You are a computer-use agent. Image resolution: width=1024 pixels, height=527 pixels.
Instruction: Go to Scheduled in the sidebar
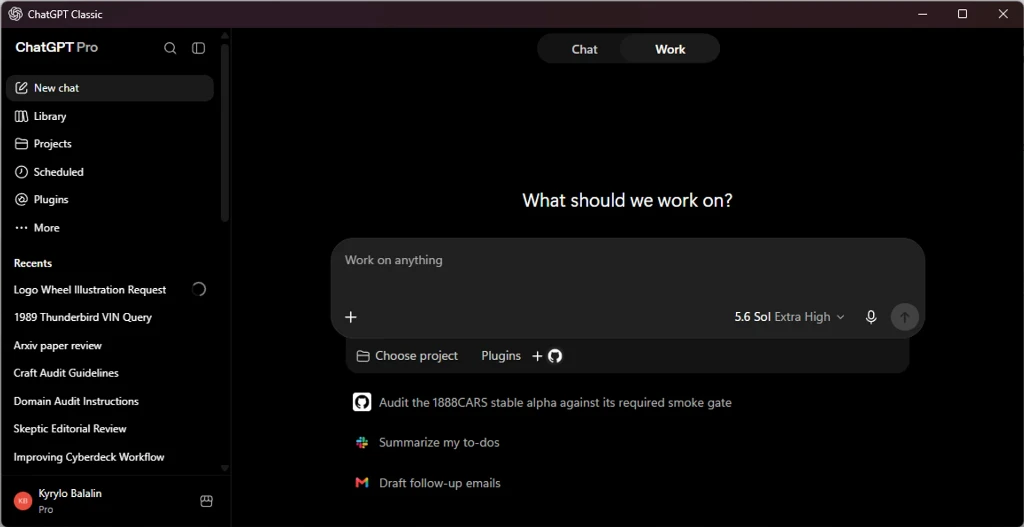tap(110, 172)
